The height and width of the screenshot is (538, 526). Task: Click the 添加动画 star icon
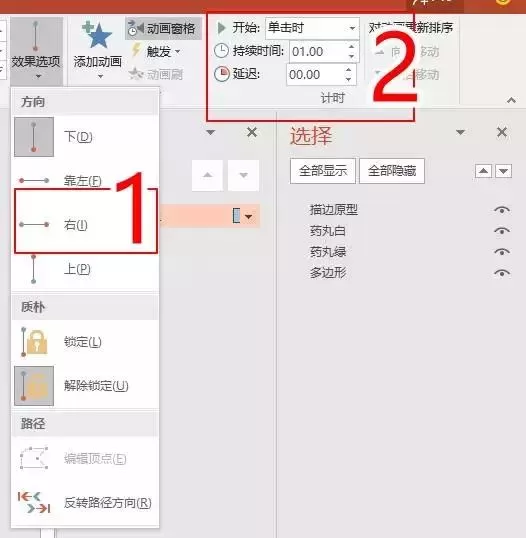click(x=98, y=35)
